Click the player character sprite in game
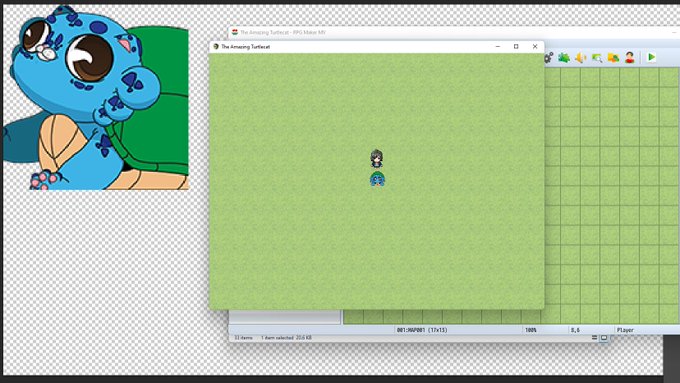This screenshot has width=680, height=383. click(x=376, y=159)
